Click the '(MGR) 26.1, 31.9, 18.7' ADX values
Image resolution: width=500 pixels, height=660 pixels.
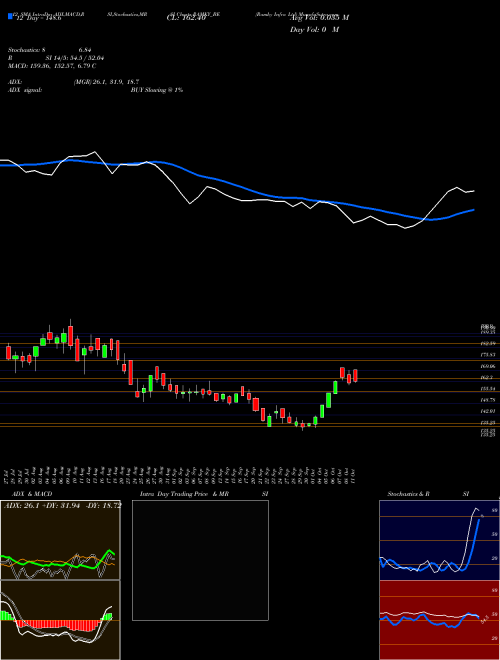pyautogui.click(x=106, y=82)
